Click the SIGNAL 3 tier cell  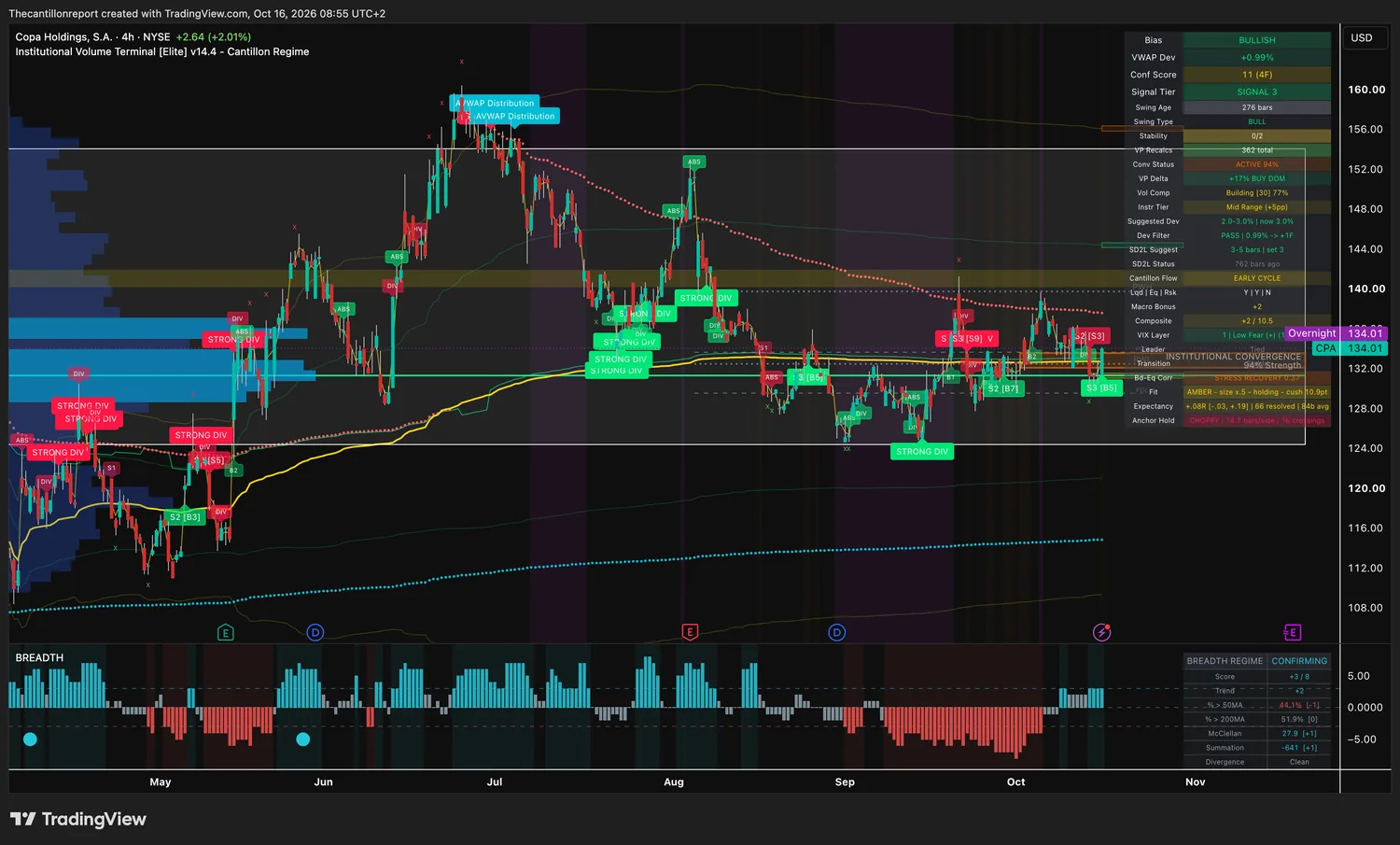click(x=1257, y=92)
